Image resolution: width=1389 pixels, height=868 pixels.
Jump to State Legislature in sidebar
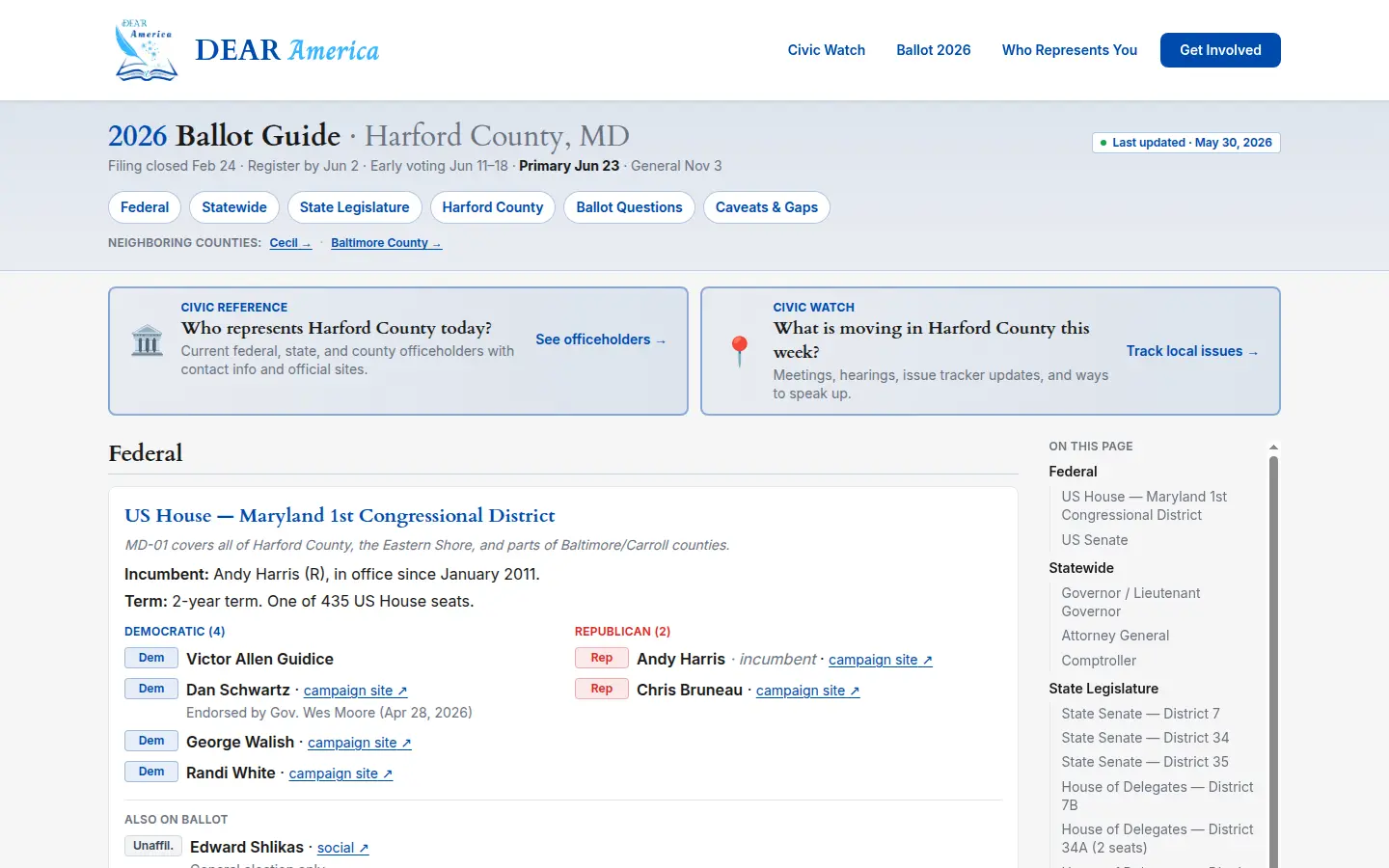tap(1103, 689)
